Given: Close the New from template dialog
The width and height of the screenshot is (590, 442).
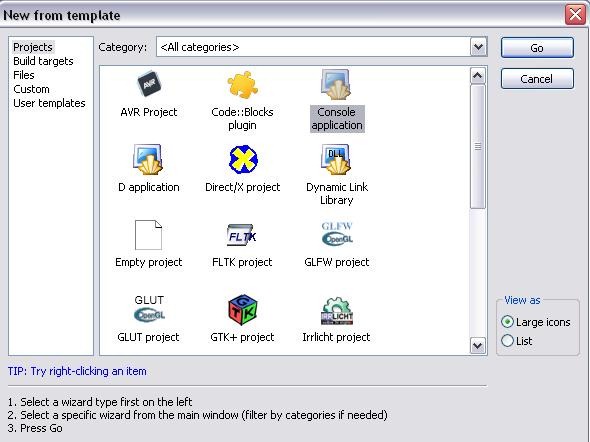Looking at the screenshot, I should [575, 15].
